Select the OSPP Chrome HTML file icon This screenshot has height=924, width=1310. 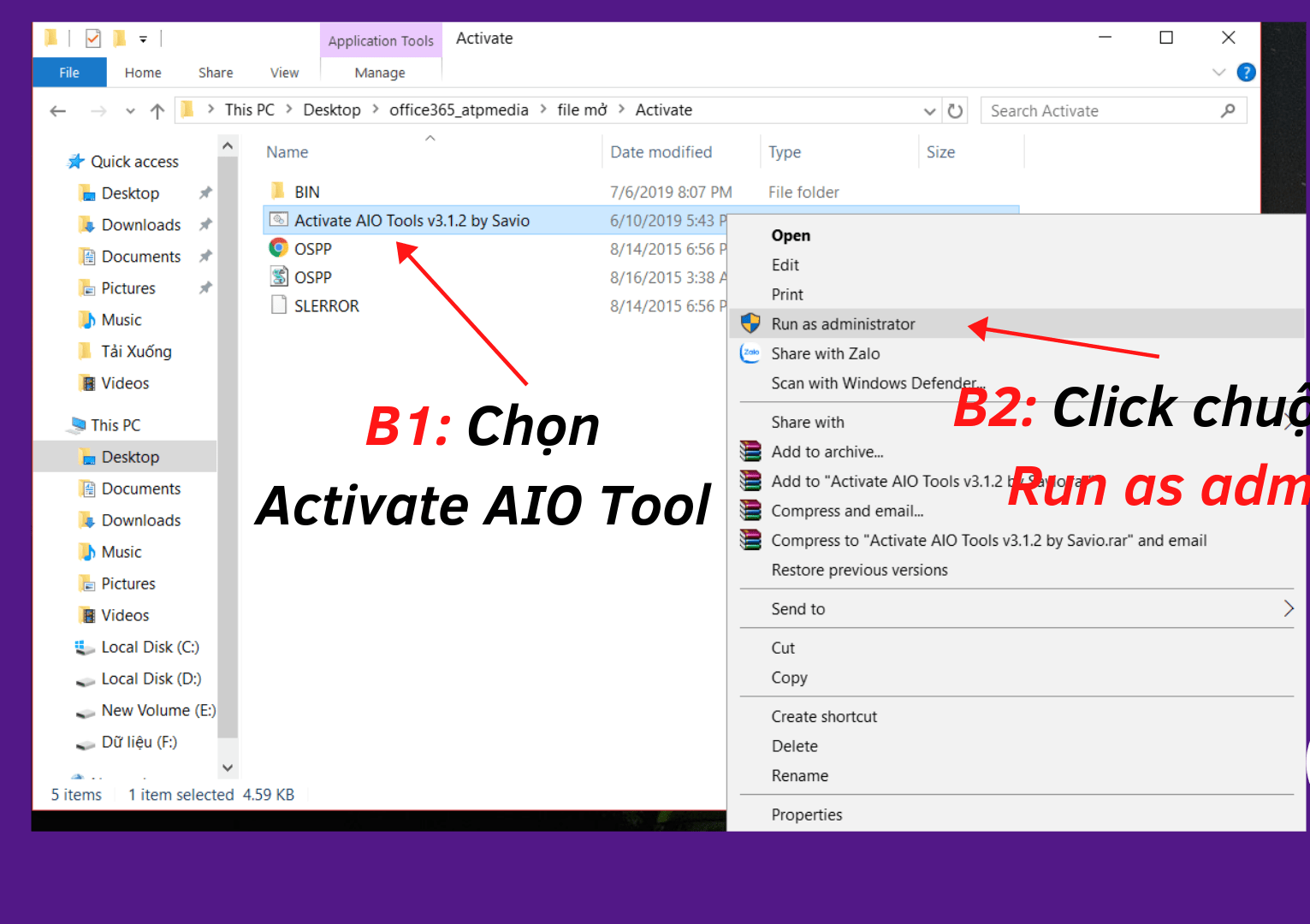click(278, 248)
